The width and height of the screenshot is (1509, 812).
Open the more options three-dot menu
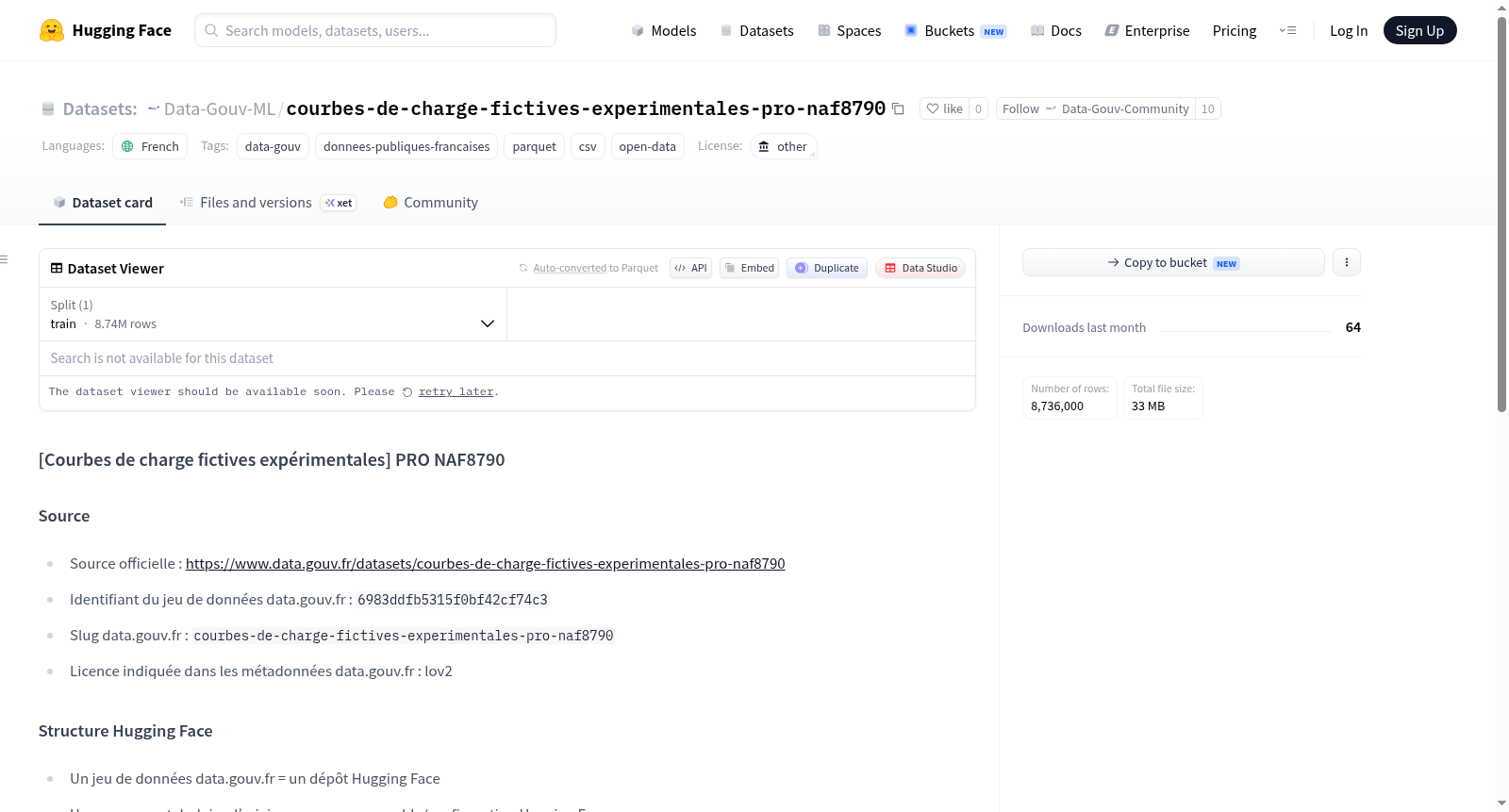[1347, 262]
